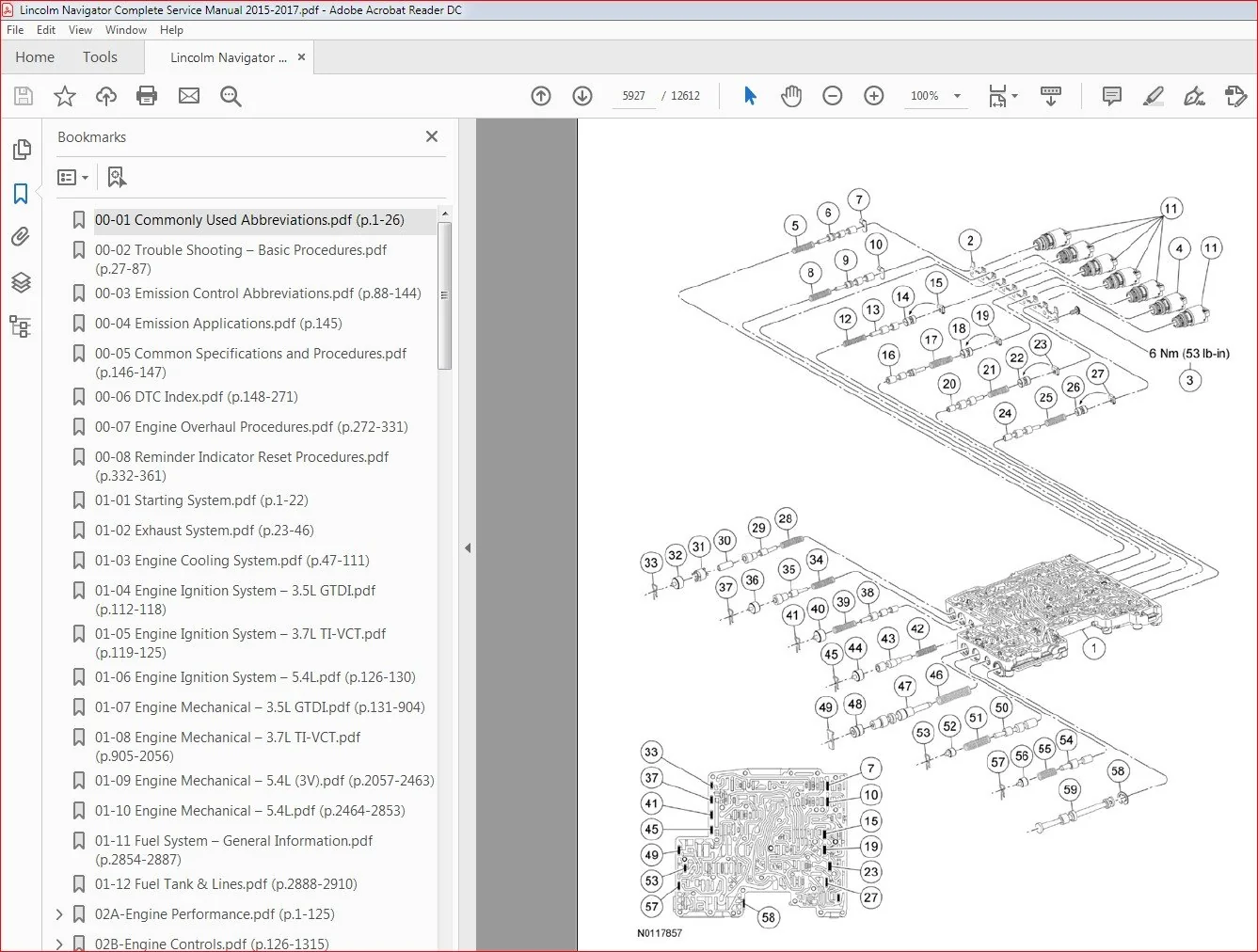Open the model tree panel
This screenshot has width=1258, height=952.
point(21,326)
